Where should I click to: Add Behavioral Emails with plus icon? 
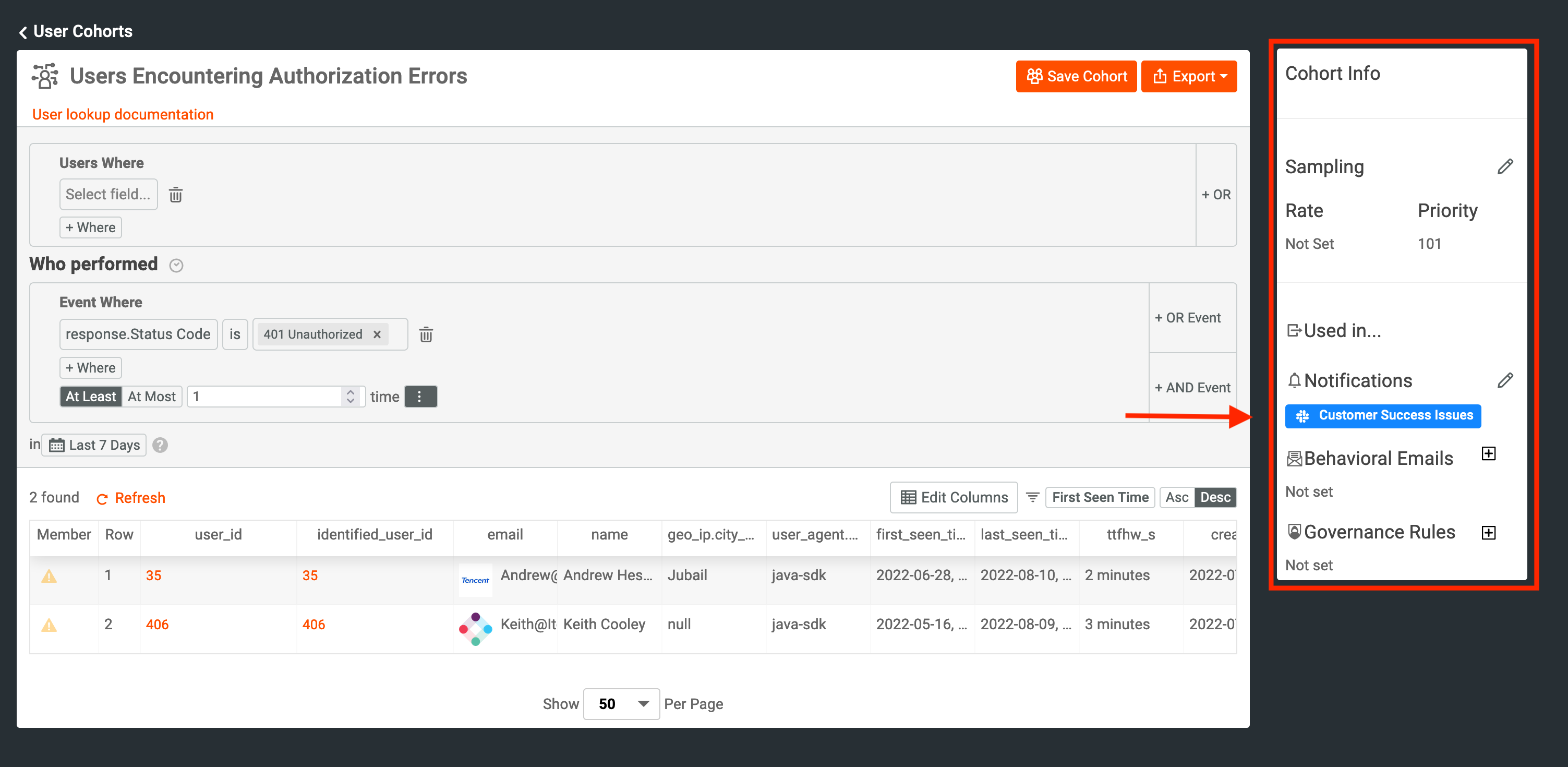click(1488, 454)
